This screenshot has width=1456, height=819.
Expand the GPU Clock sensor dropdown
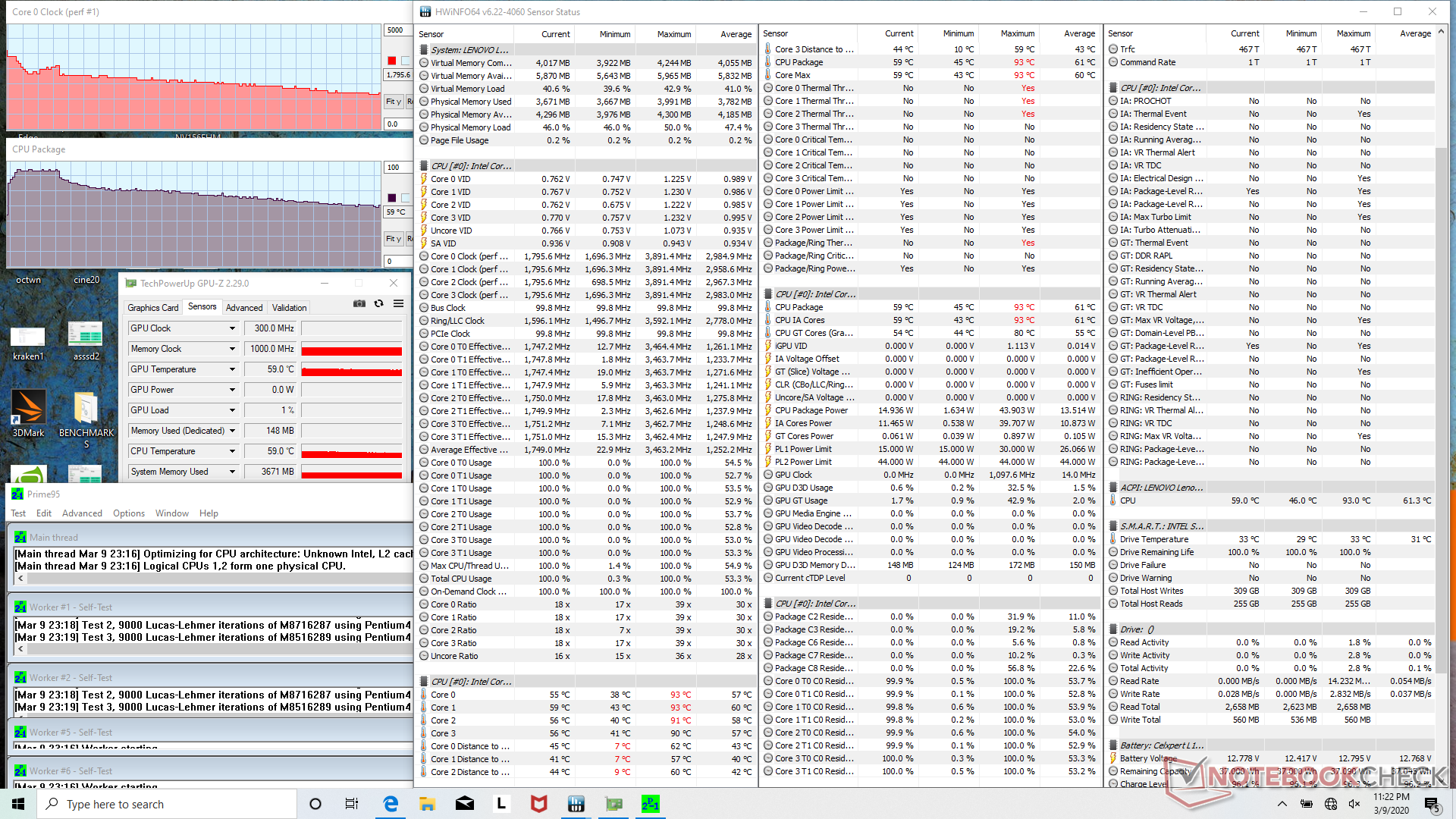pyautogui.click(x=232, y=328)
